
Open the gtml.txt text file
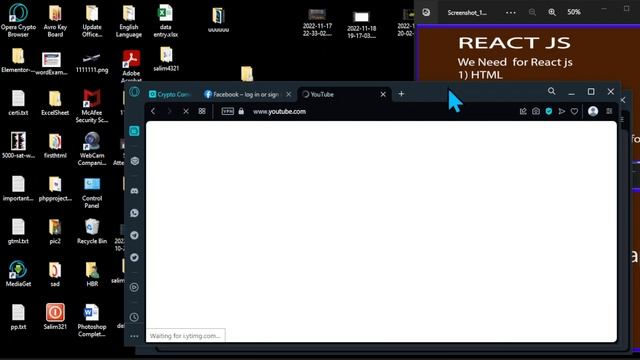coord(18,231)
